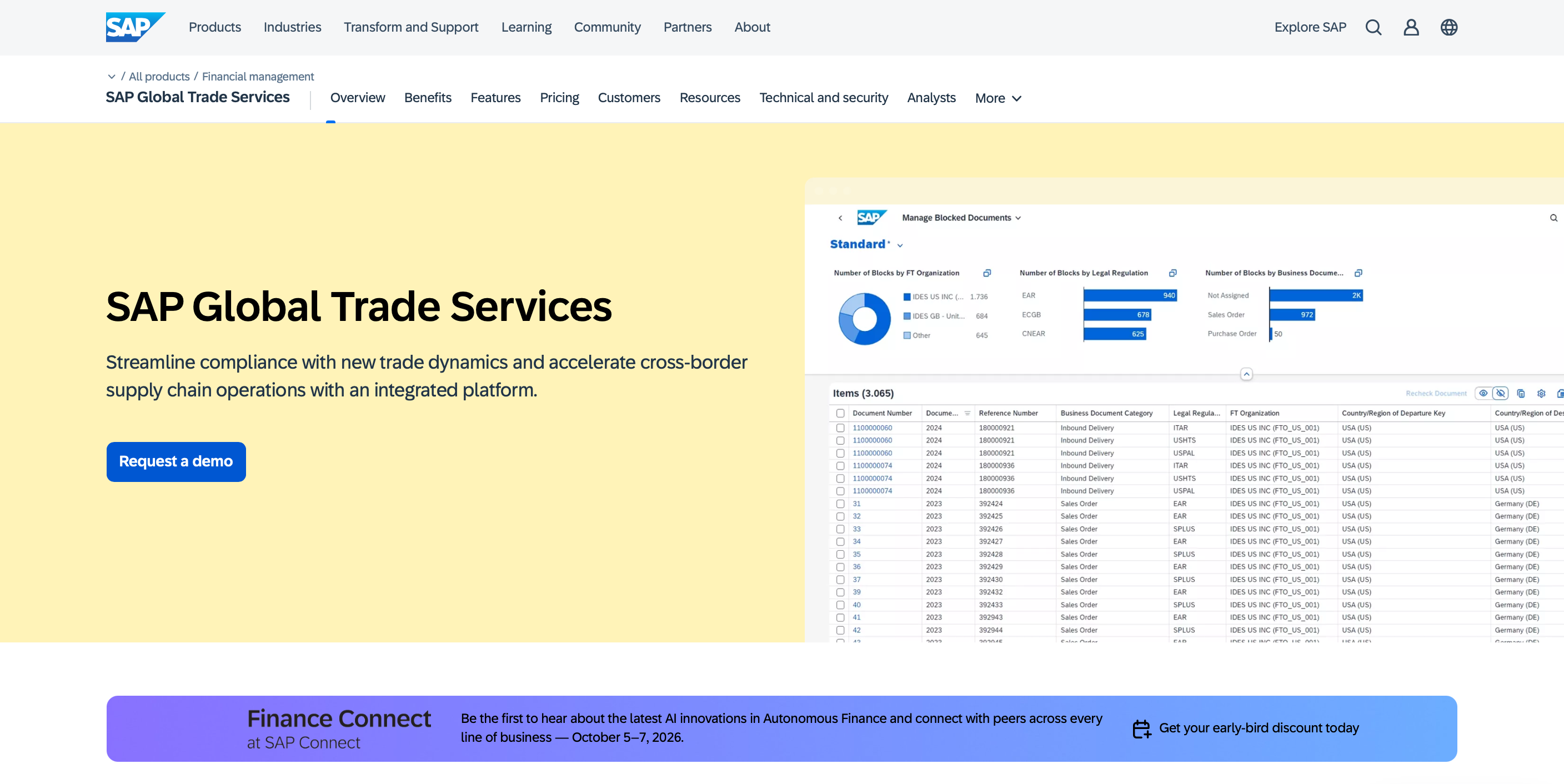Open the Partners menu
The height and width of the screenshot is (784, 1564).
point(687,27)
